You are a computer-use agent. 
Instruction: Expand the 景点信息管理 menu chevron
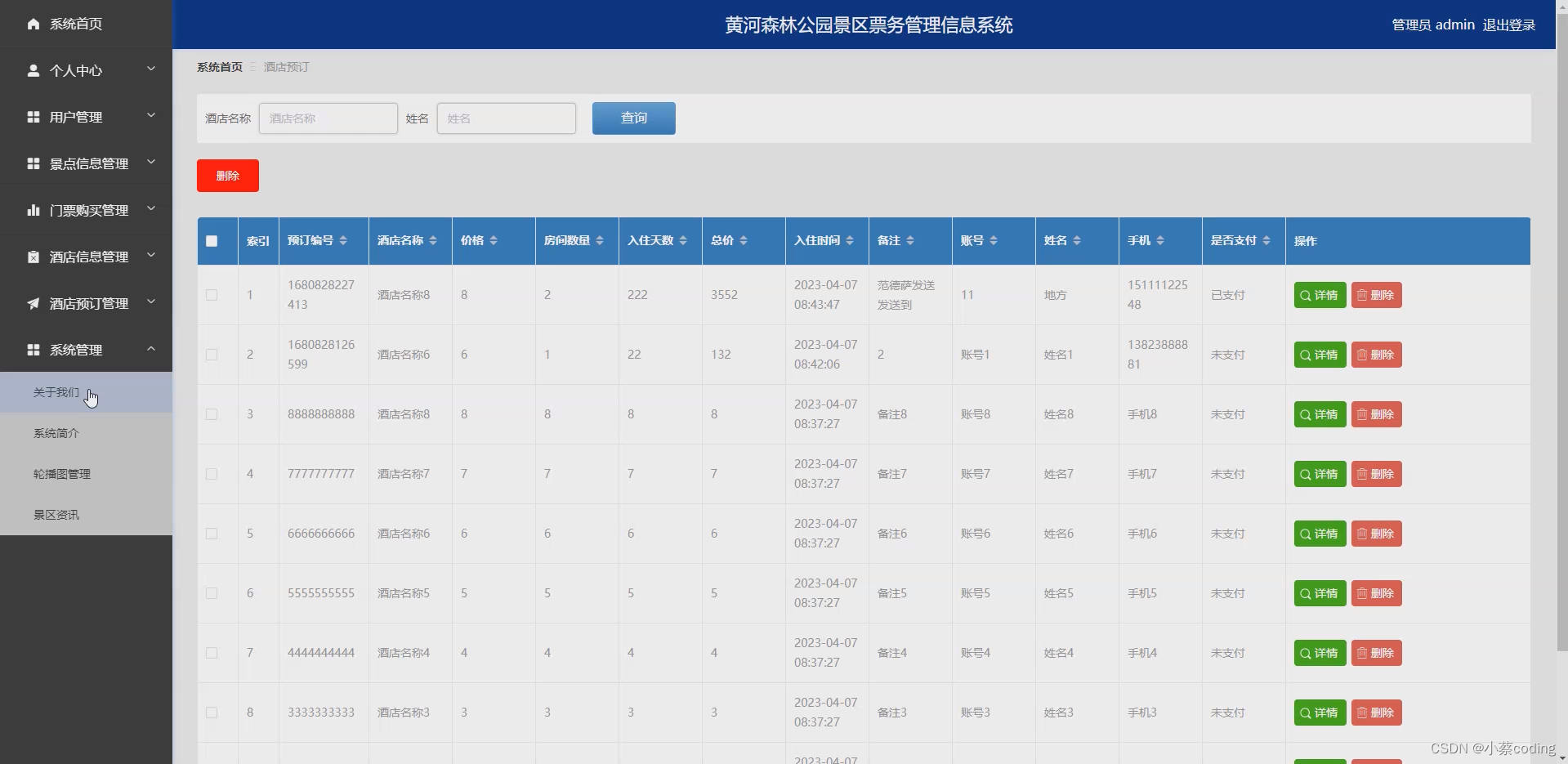click(x=151, y=163)
